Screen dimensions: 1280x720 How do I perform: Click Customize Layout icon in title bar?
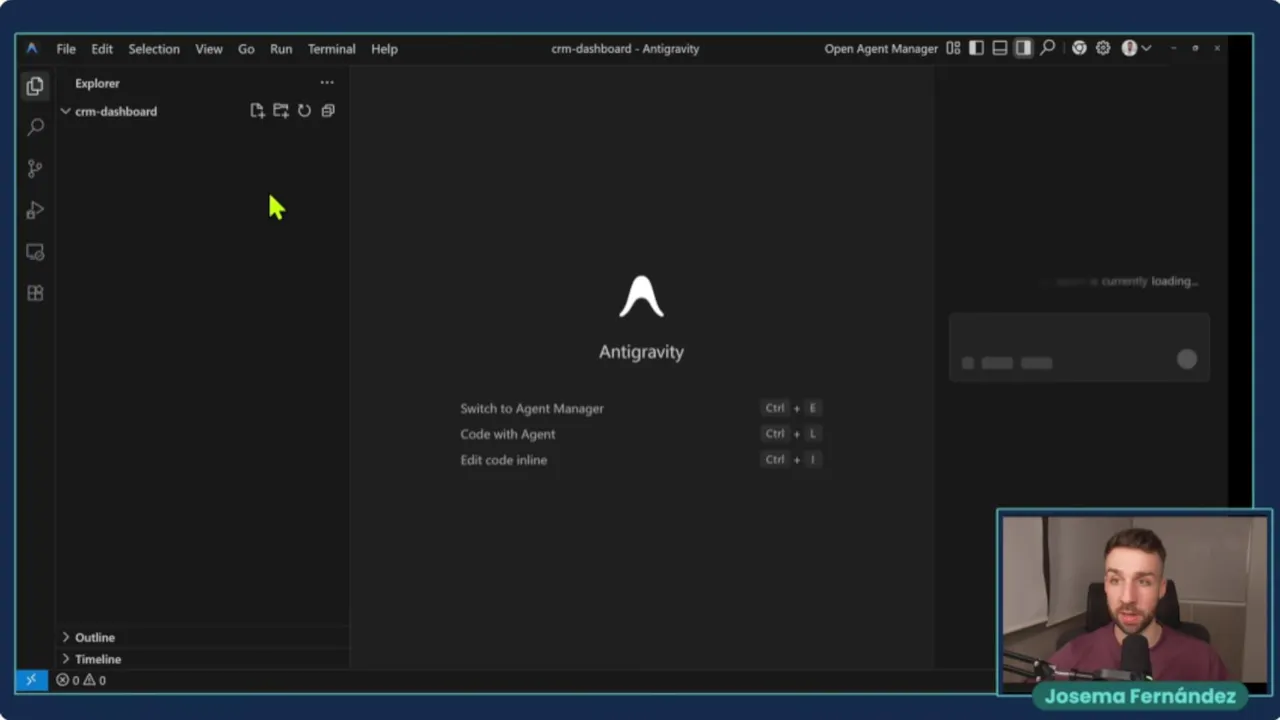tap(953, 48)
